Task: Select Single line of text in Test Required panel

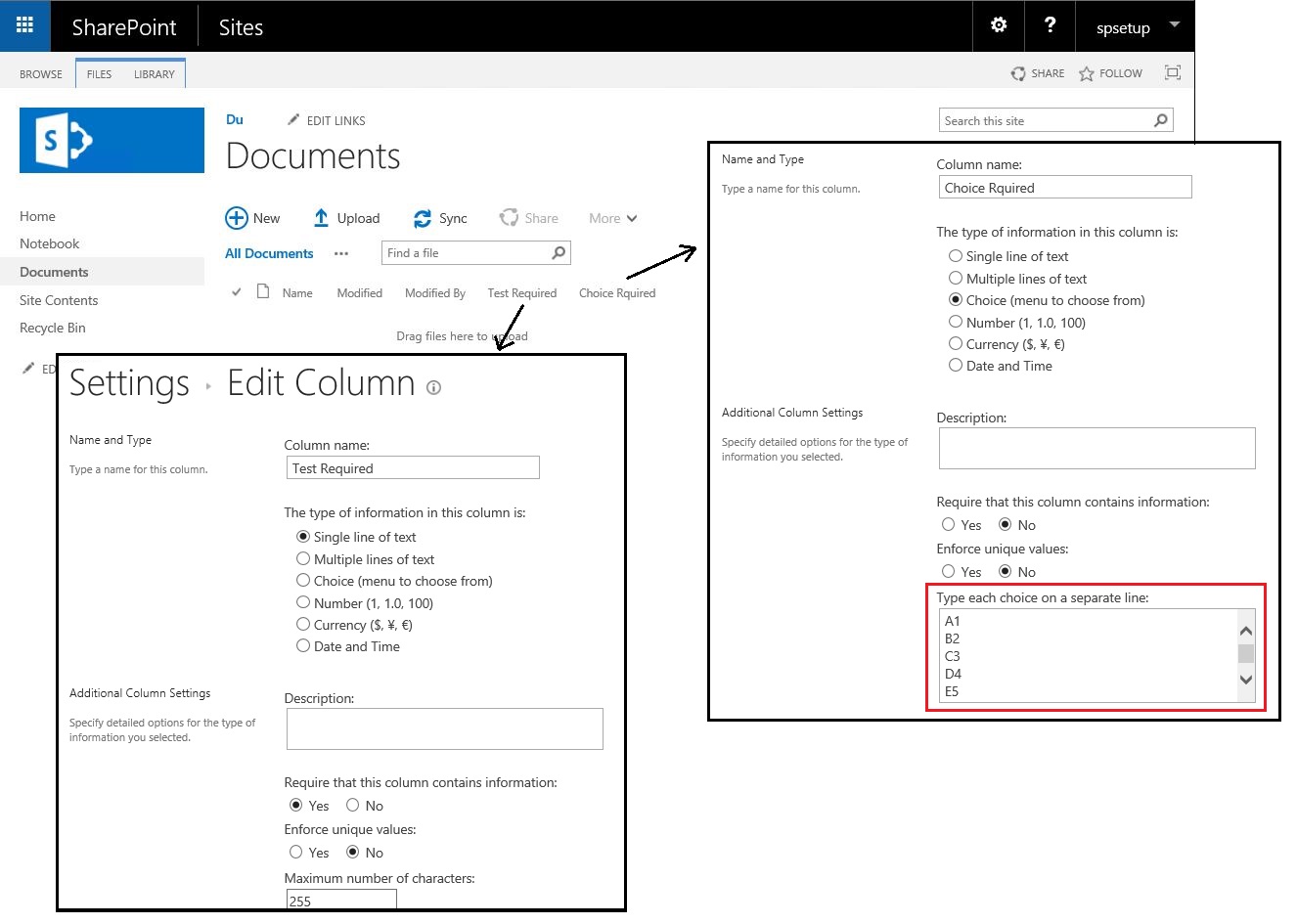Action: coord(303,537)
